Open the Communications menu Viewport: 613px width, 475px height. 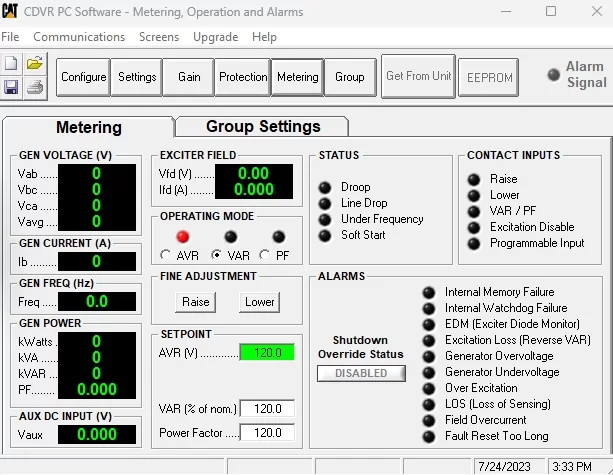click(79, 37)
